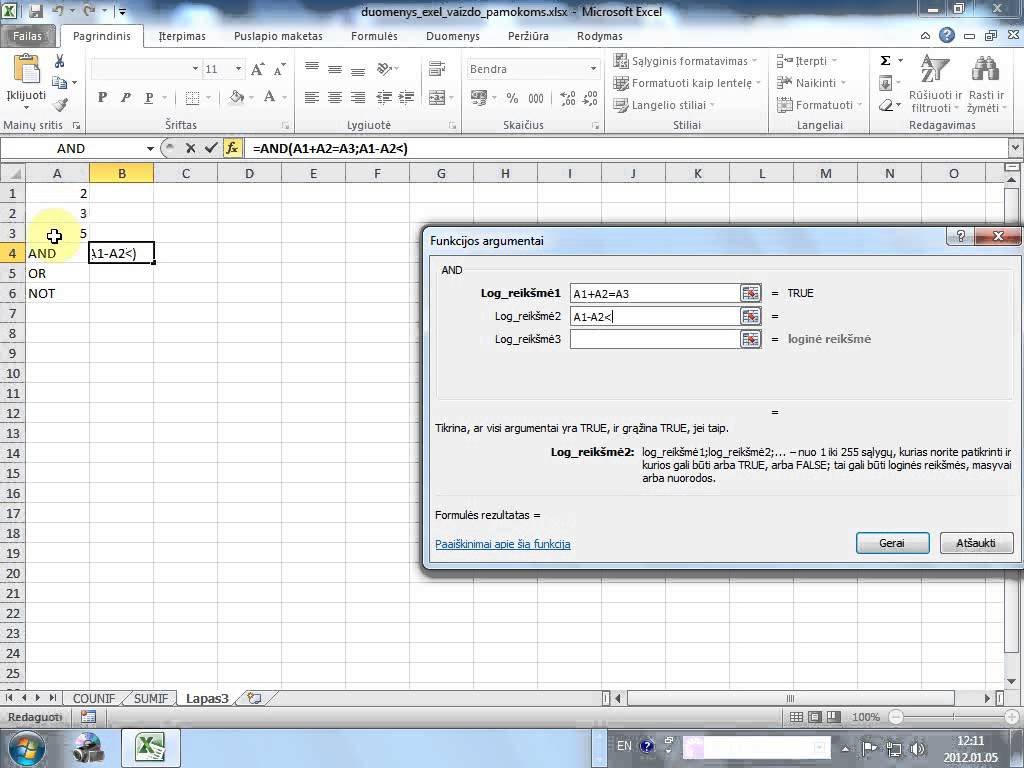The width and height of the screenshot is (1024, 768).
Task: Click the Format Painter brush icon
Action: point(61,104)
